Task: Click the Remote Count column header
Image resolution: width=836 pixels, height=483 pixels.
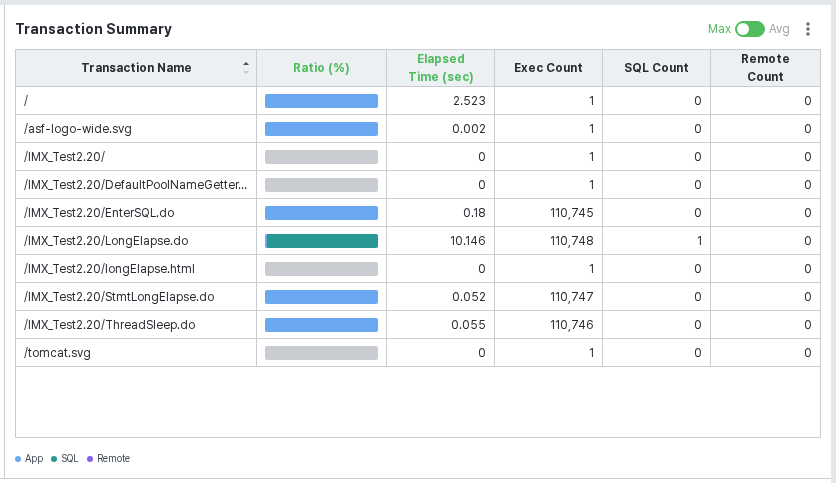Action: point(765,68)
